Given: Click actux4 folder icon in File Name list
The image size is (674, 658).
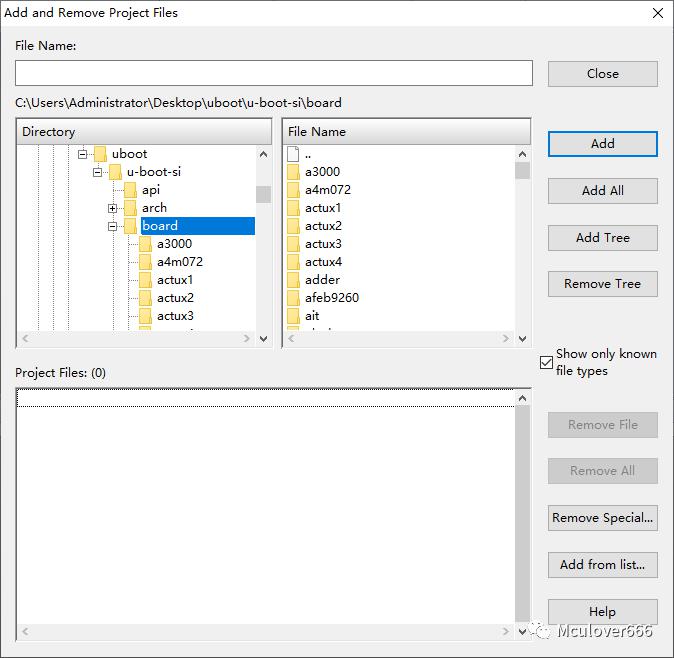Looking at the screenshot, I should pyautogui.click(x=293, y=262).
